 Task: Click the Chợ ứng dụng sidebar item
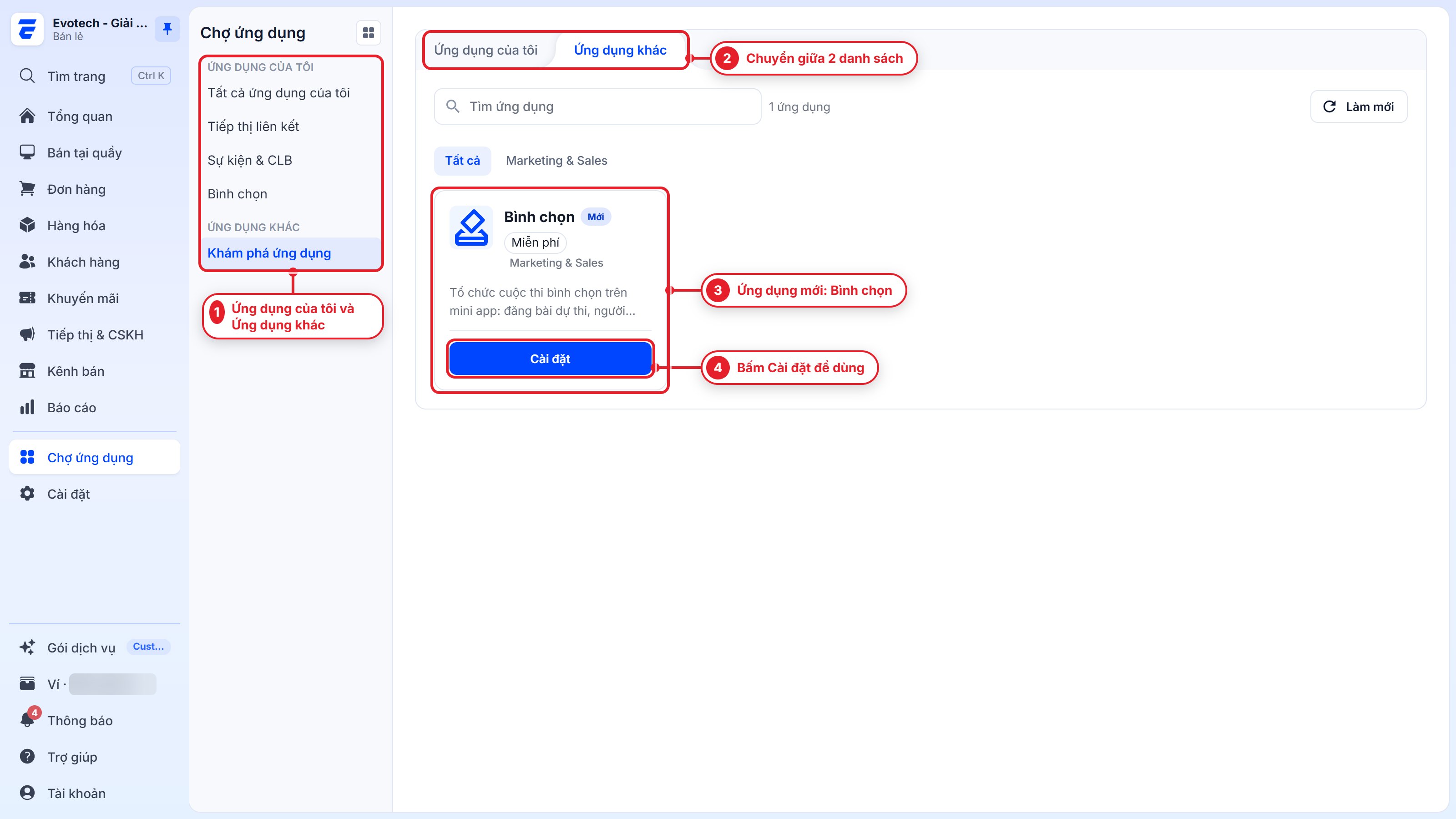point(95,457)
